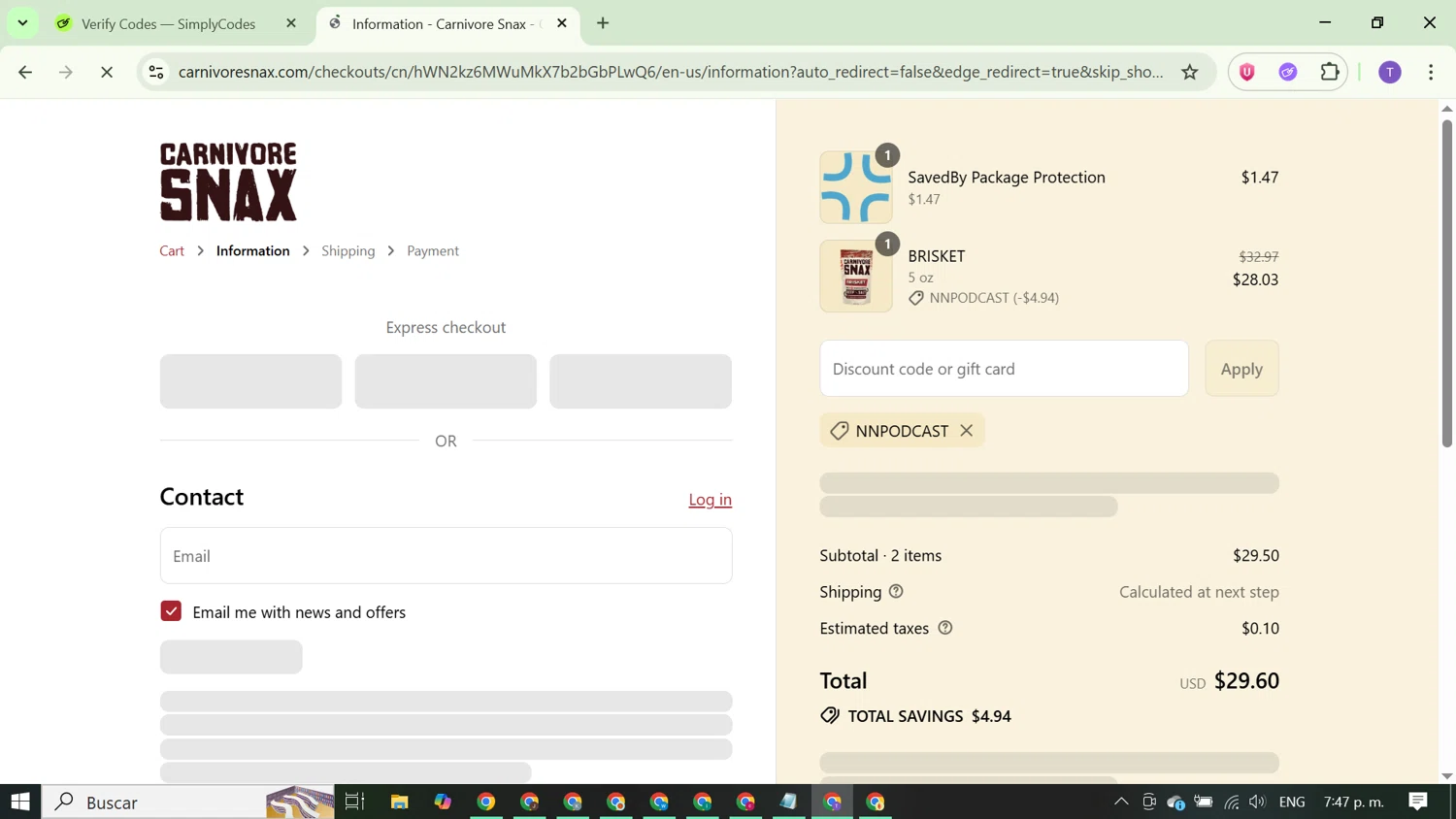
Task: Click the Subtotal · 2 items label
Action: tap(880, 555)
